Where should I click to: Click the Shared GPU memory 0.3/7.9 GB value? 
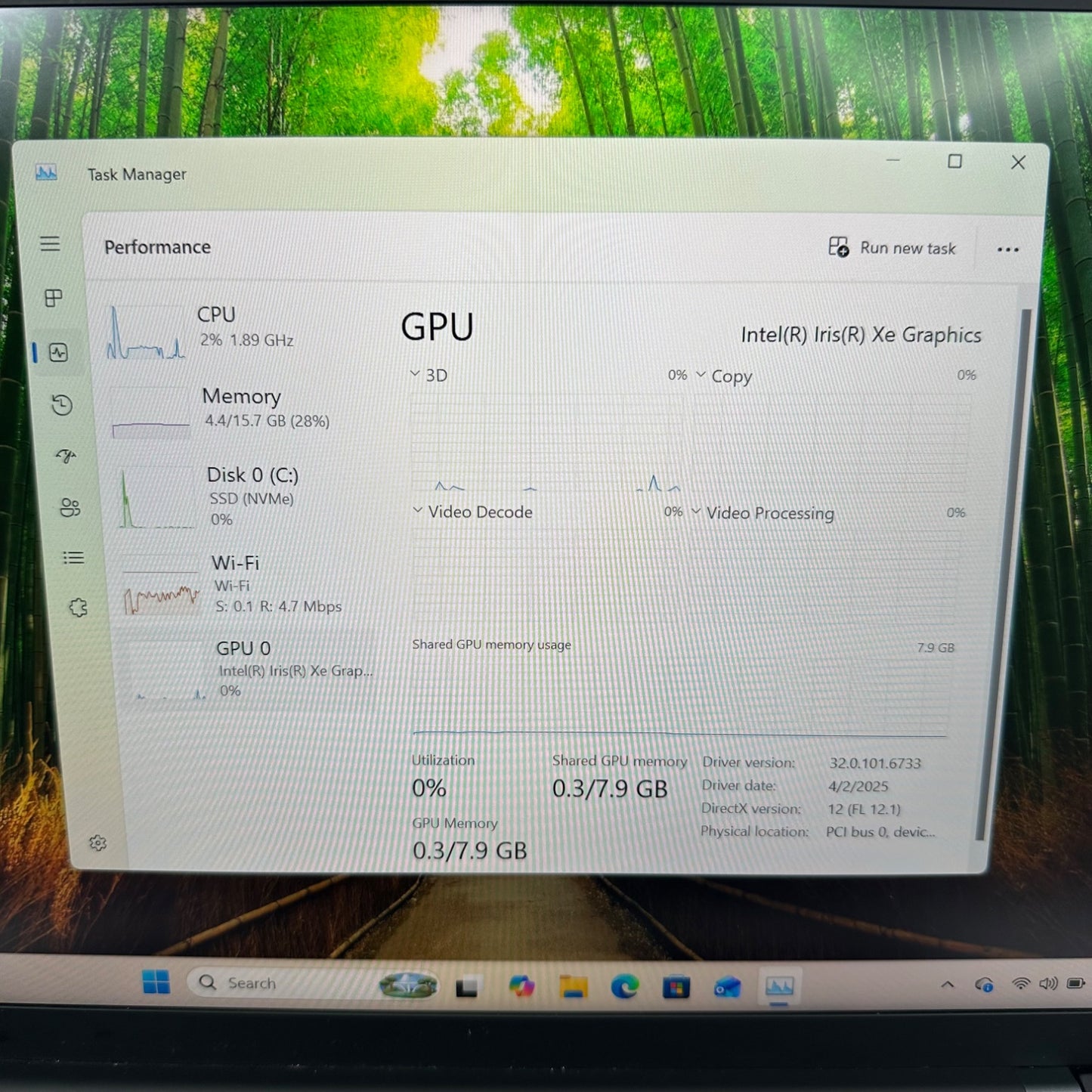coord(610,789)
